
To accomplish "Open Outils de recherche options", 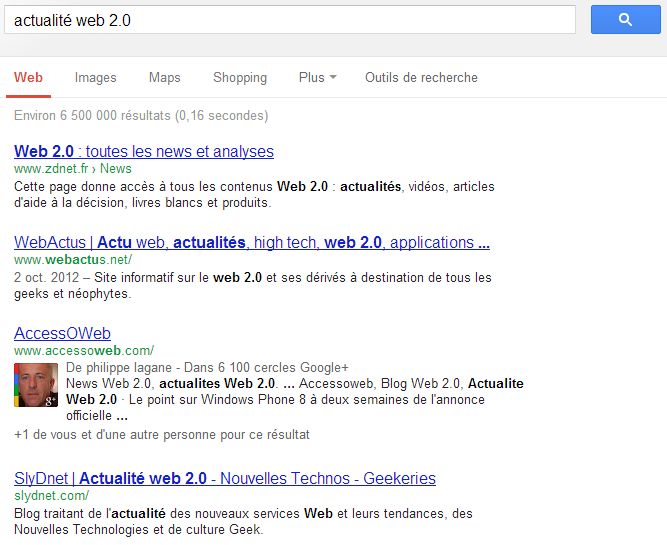I will tap(421, 77).
